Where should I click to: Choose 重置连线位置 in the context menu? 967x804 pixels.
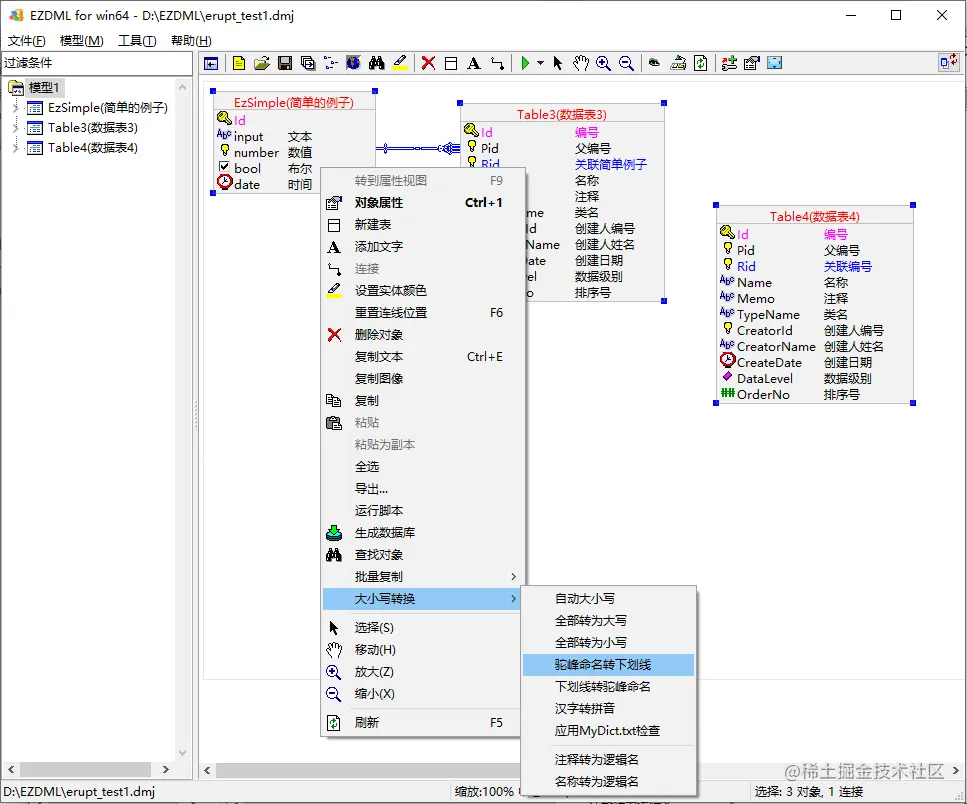coord(422,313)
